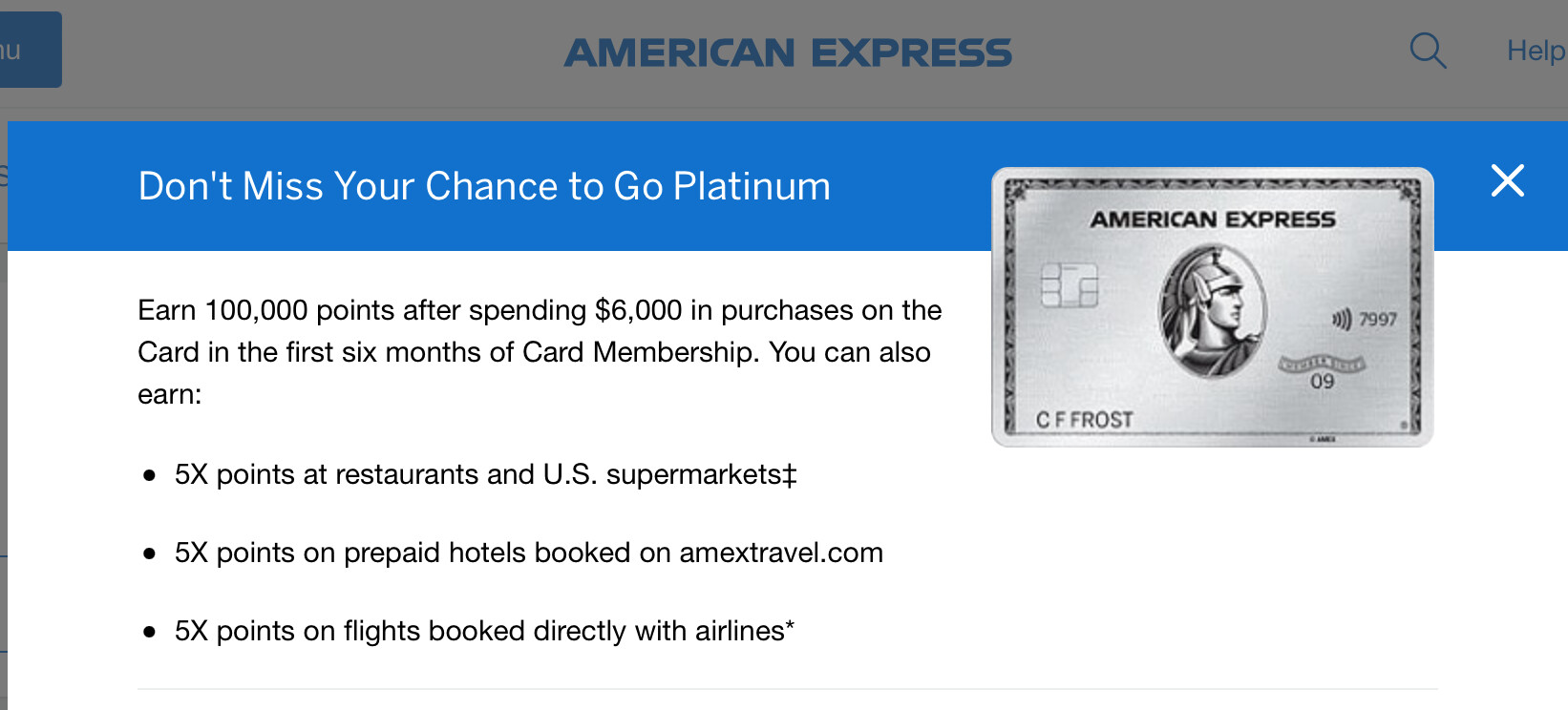Open the partially visible Menu button
This screenshot has height=710, width=1568.
[x=31, y=50]
